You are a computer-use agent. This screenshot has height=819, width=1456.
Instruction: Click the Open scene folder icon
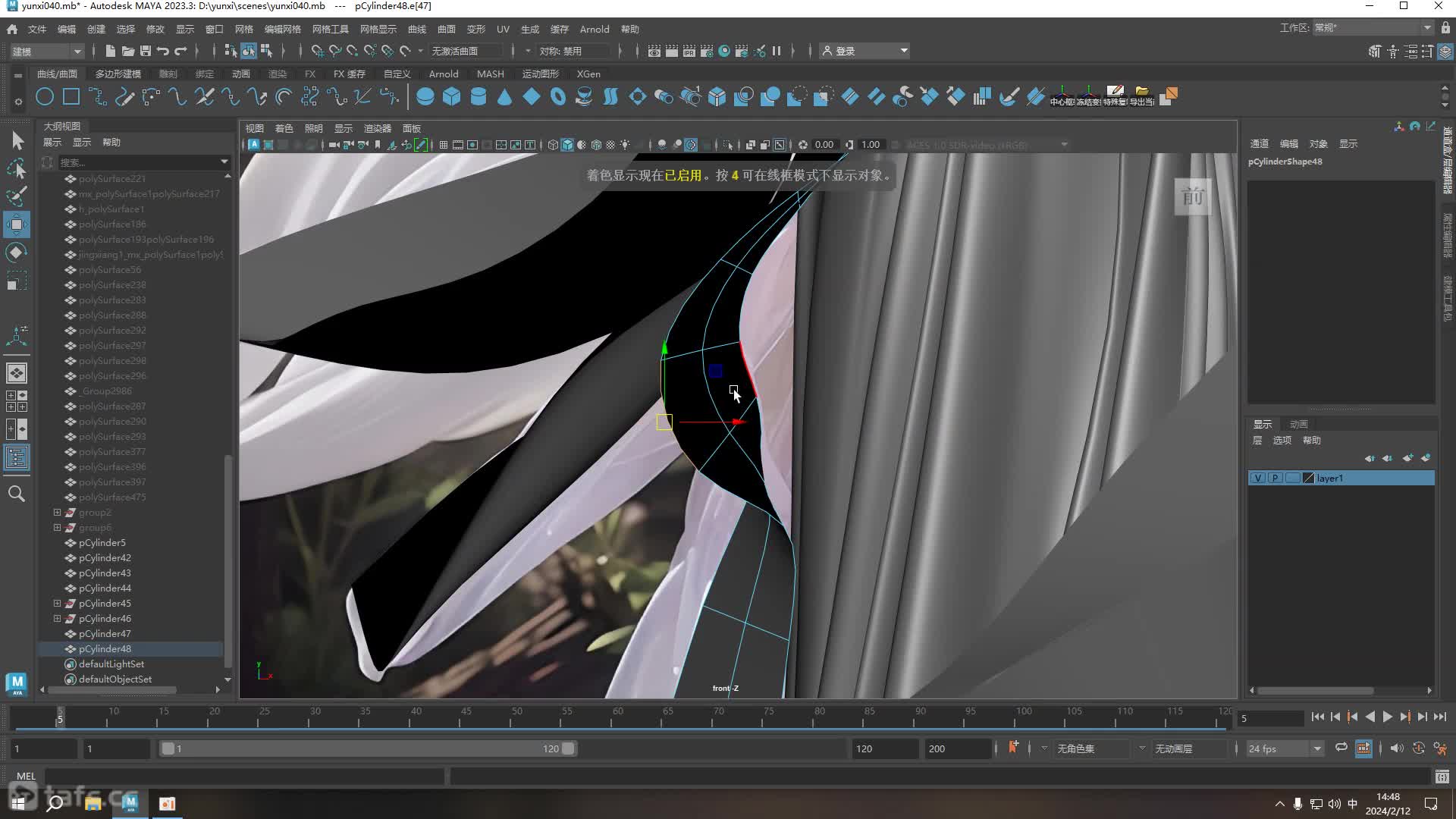(x=128, y=51)
